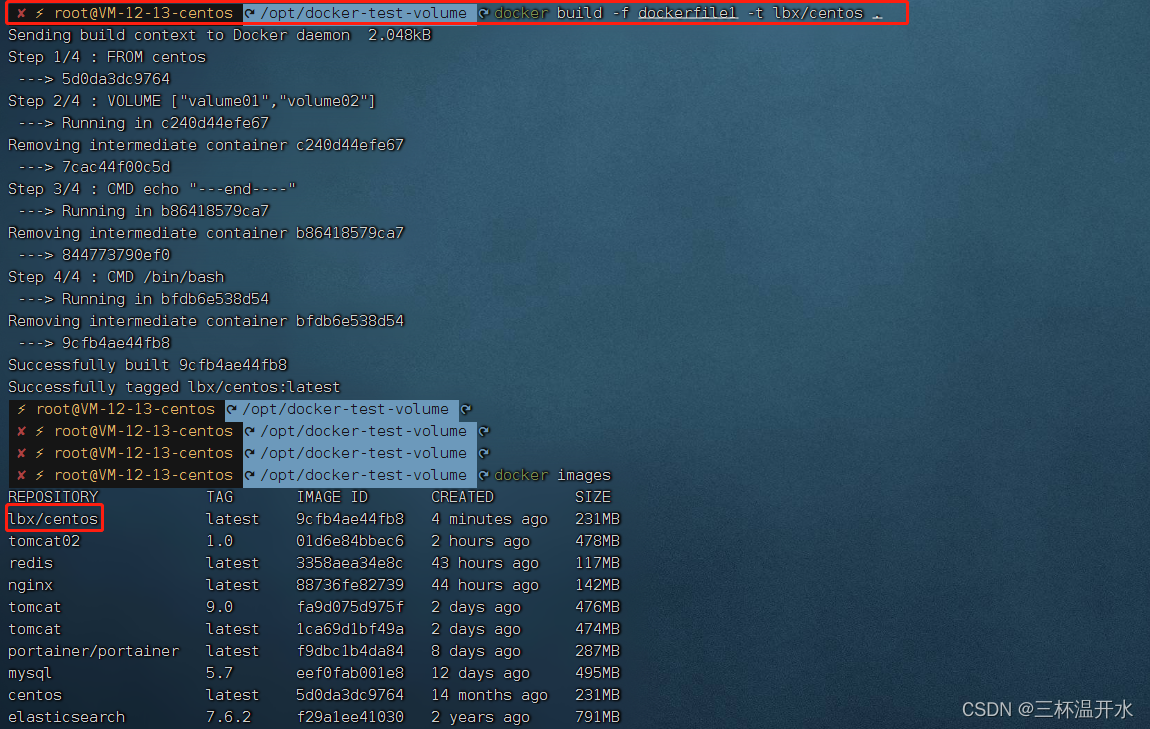This screenshot has width=1150, height=729.
Task: Click the '287MB' size value
Action: (598, 651)
